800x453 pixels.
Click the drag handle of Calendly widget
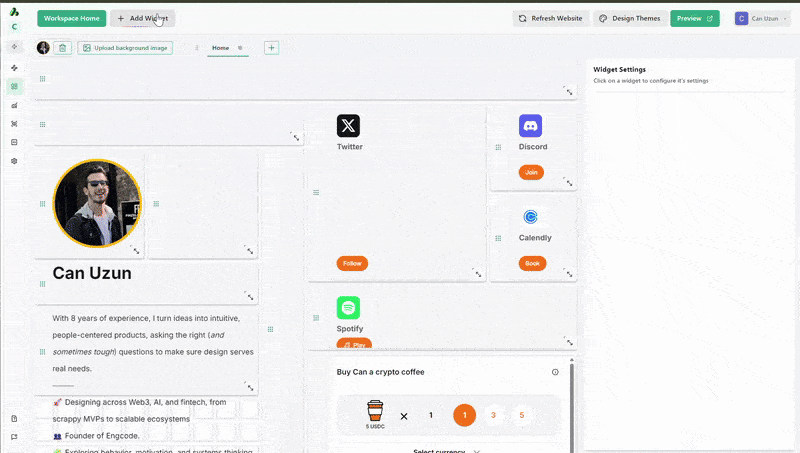[498, 238]
